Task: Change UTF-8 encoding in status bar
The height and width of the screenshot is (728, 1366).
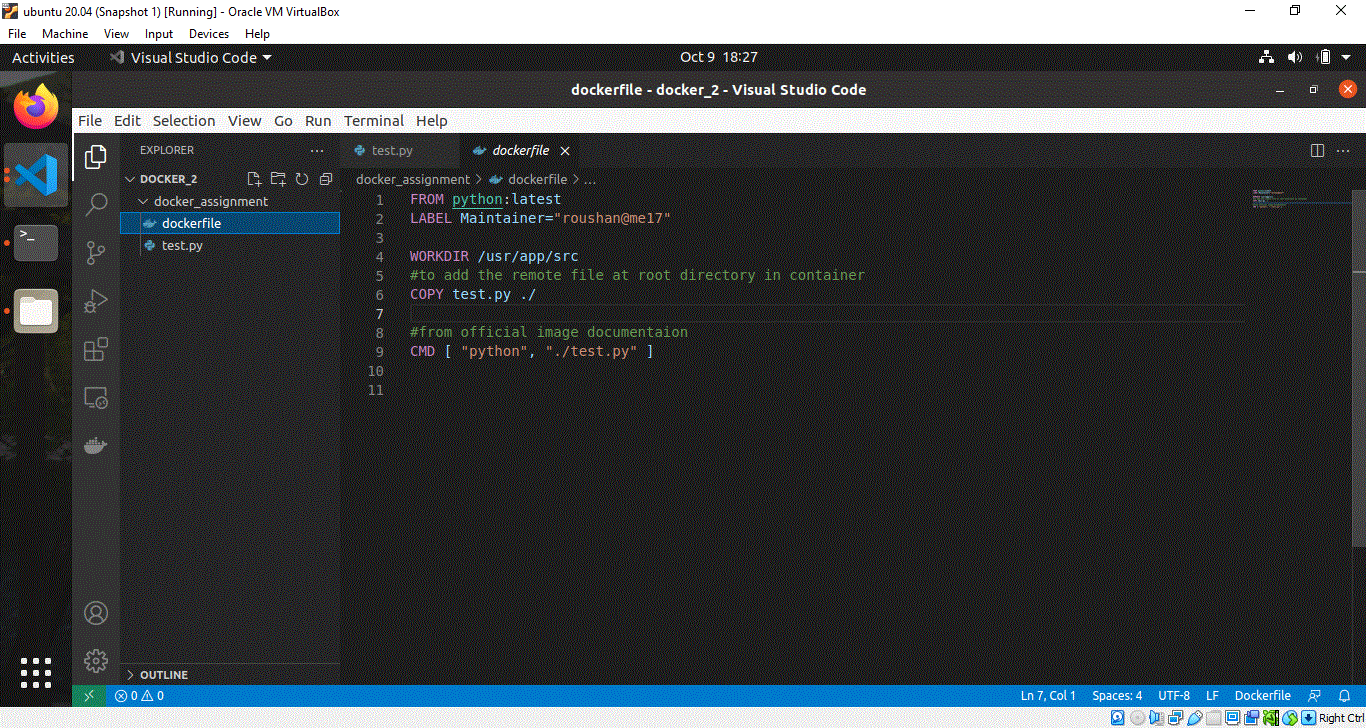Action: (x=1173, y=695)
